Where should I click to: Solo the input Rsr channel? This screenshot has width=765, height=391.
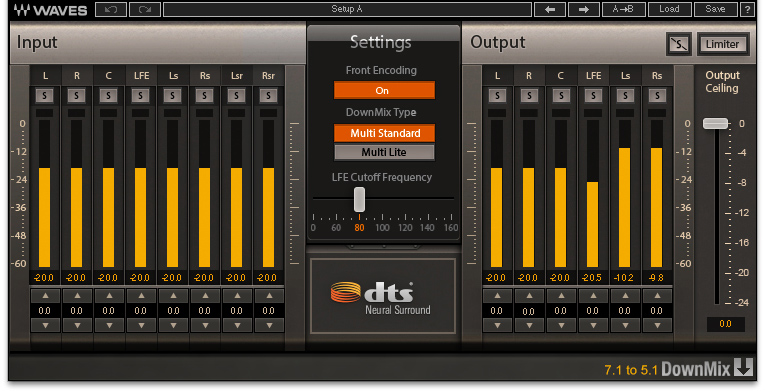point(268,96)
